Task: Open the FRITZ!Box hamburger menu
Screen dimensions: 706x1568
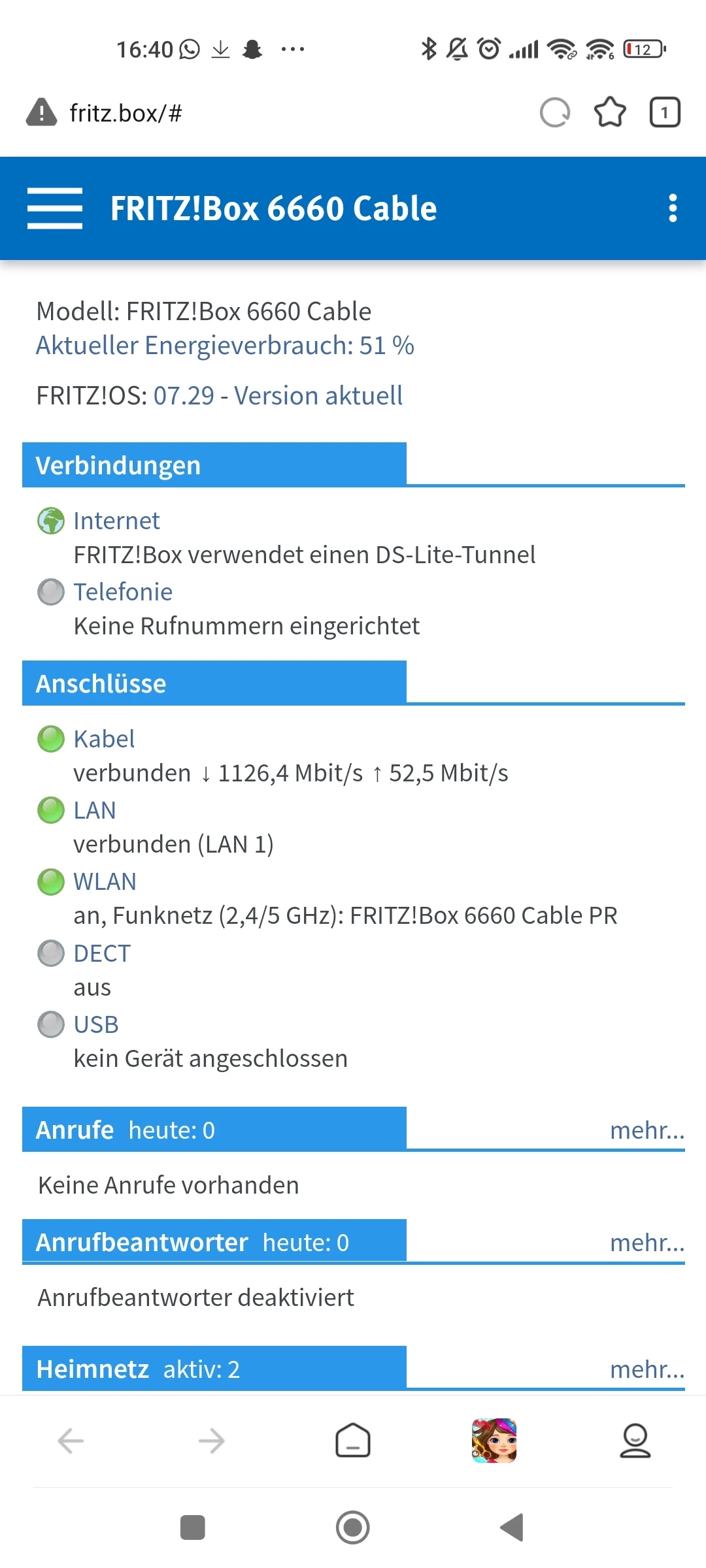Action: tap(55, 208)
